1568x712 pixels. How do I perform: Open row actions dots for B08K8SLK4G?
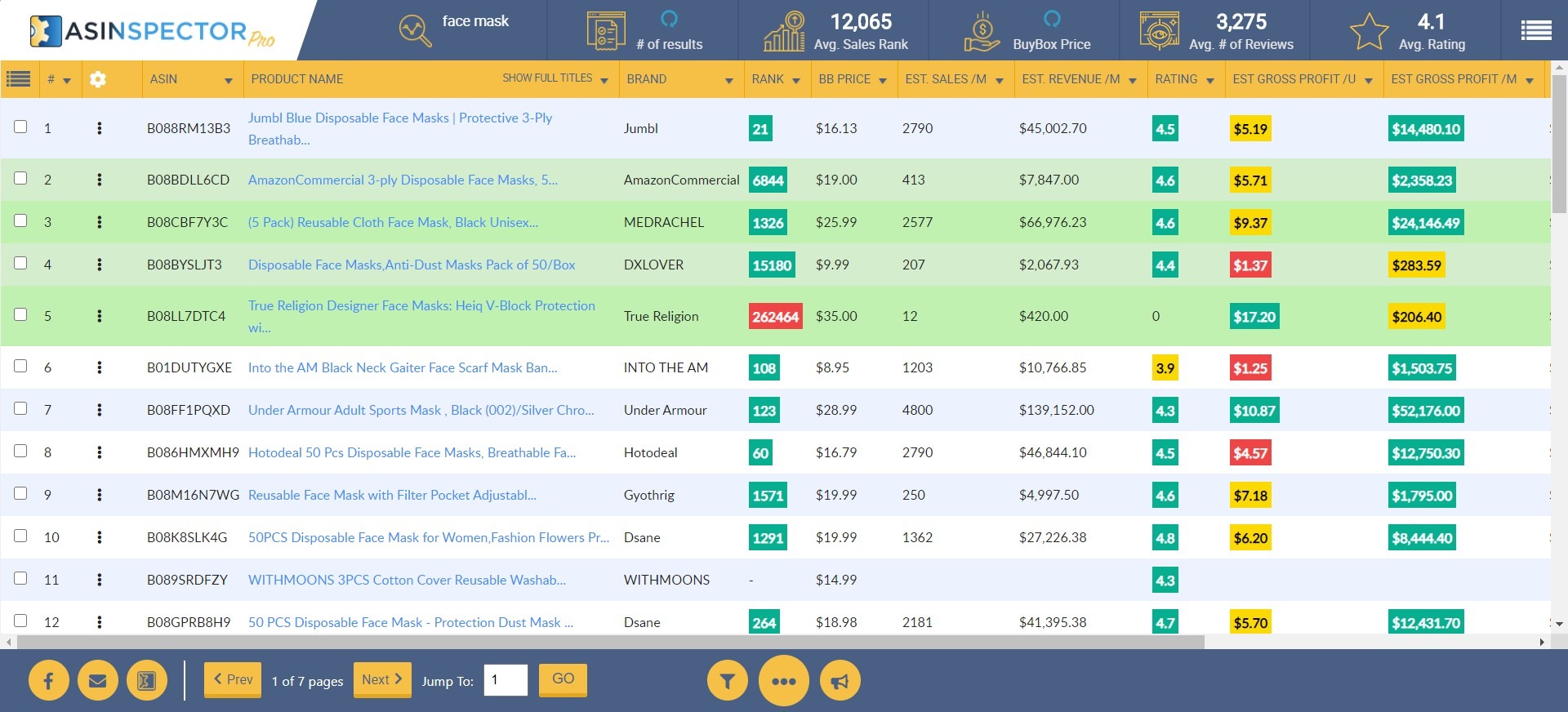pyautogui.click(x=100, y=537)
